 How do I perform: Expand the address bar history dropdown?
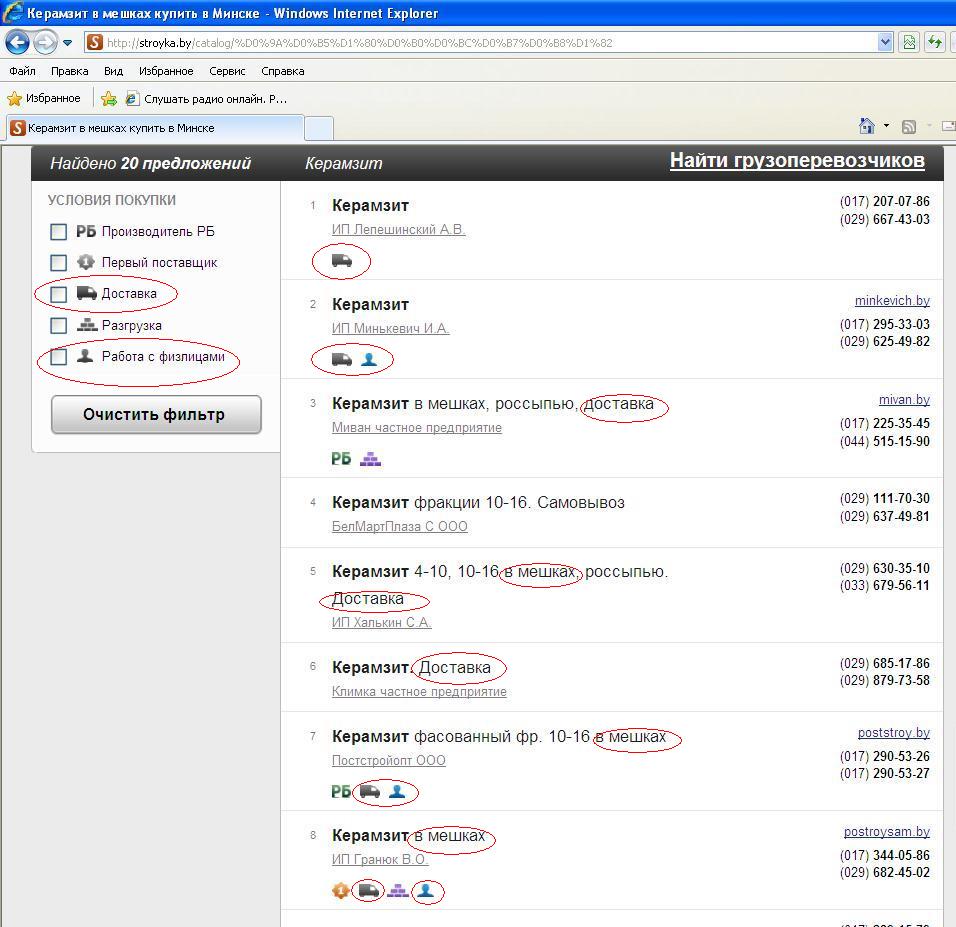[884, 42]
